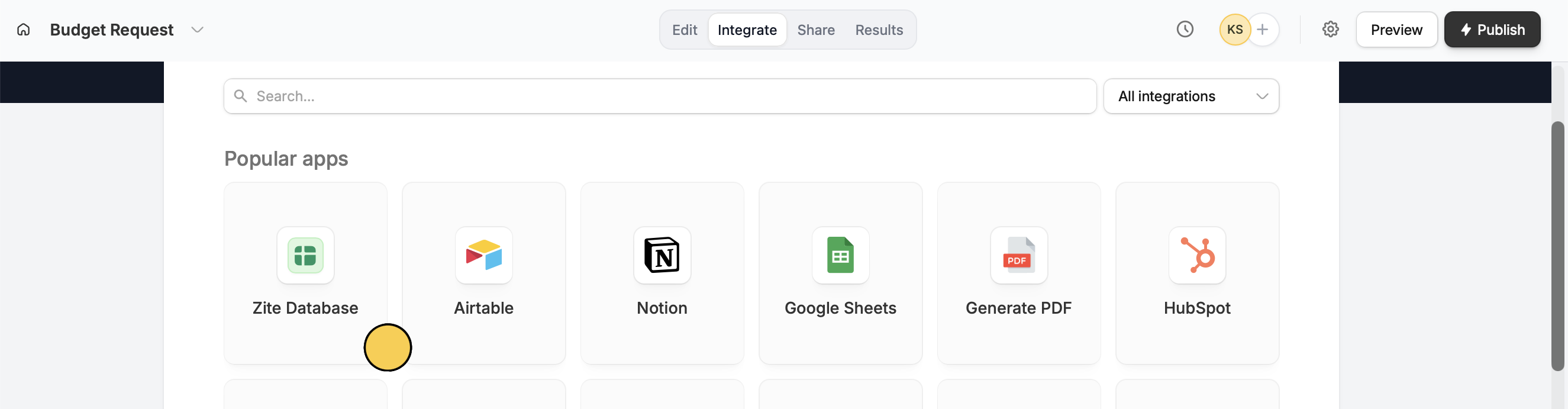
Task: Switch to the Edit tab
Action: click(684, 30)
